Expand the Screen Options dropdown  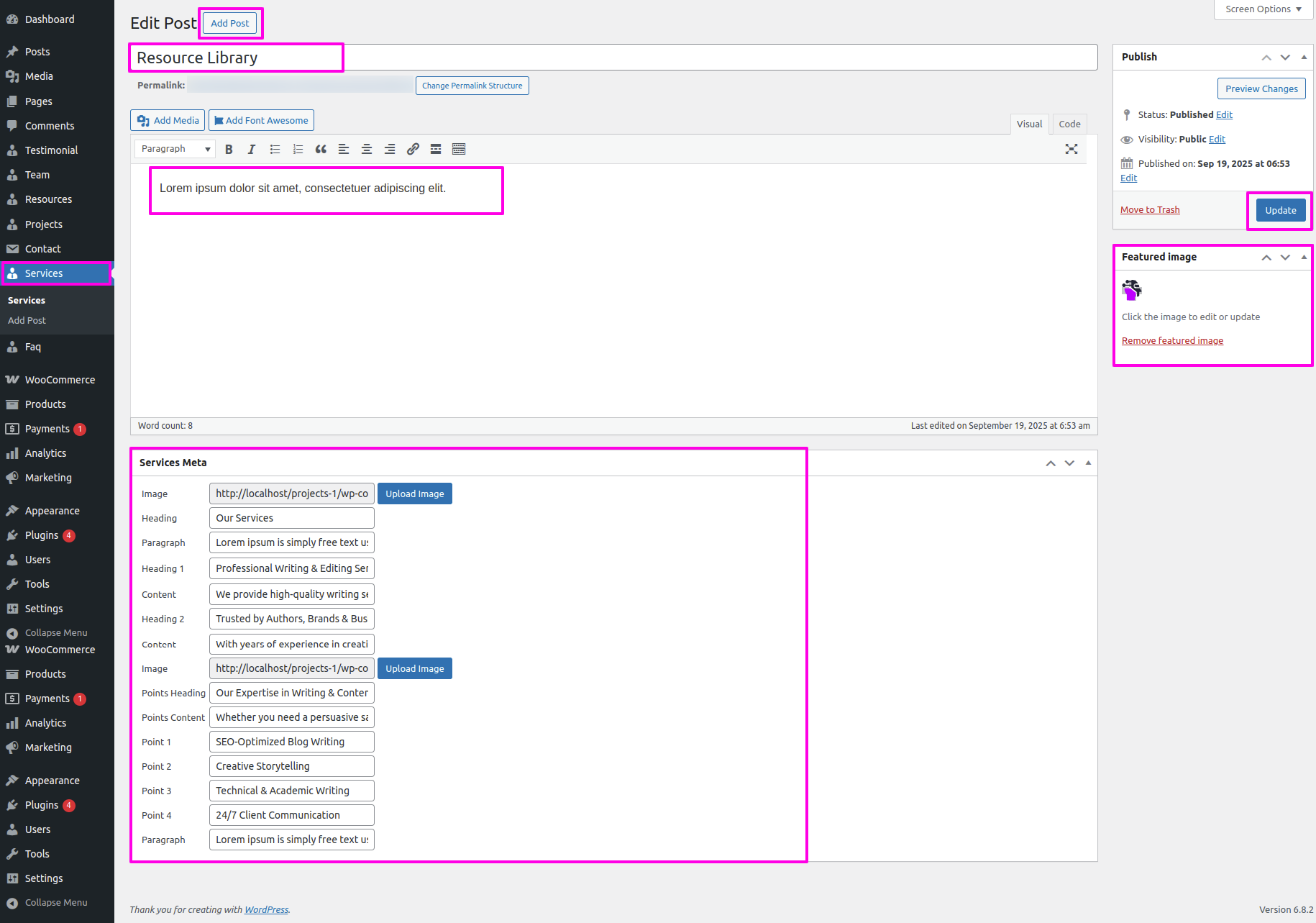tap(1264, 9)
